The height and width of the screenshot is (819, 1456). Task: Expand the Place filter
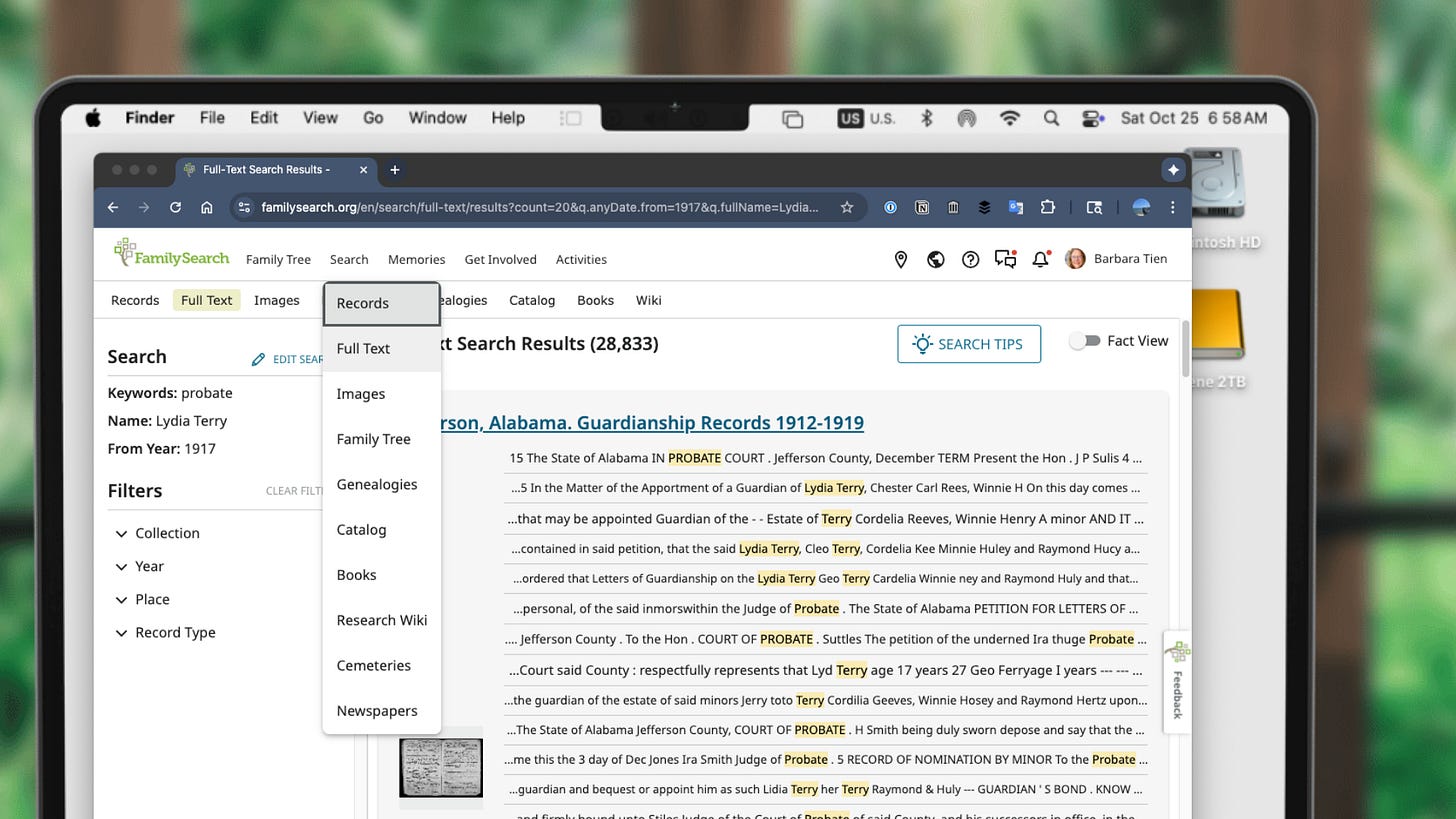tap(141, 599)
